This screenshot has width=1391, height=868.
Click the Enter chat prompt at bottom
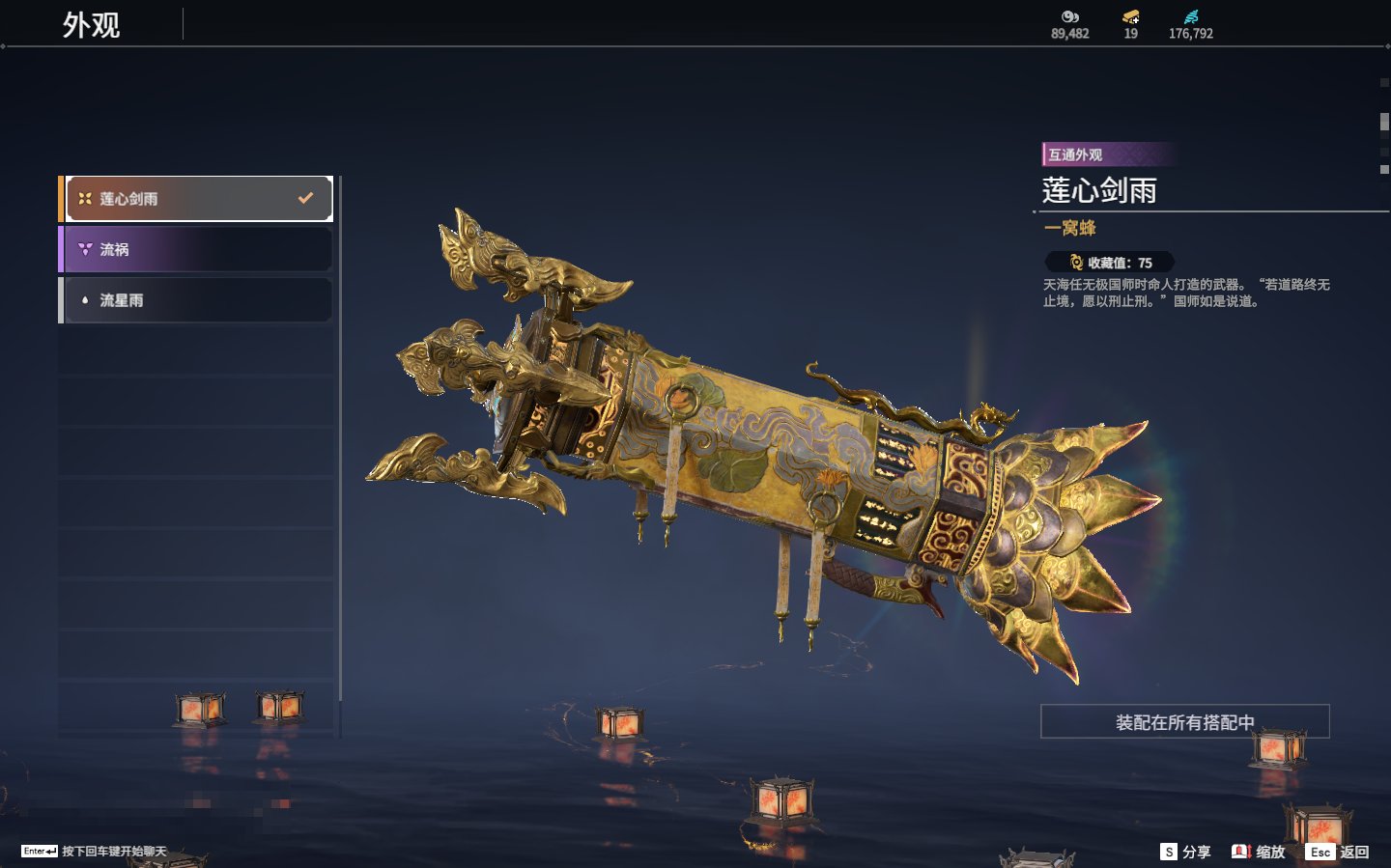94,852
